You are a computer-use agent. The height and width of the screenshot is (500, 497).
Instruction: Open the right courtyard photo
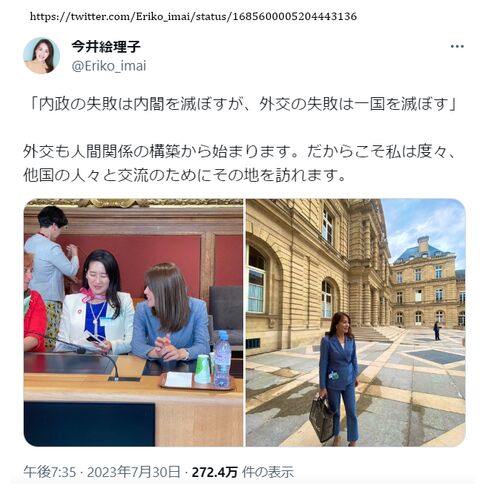(356, 322)
